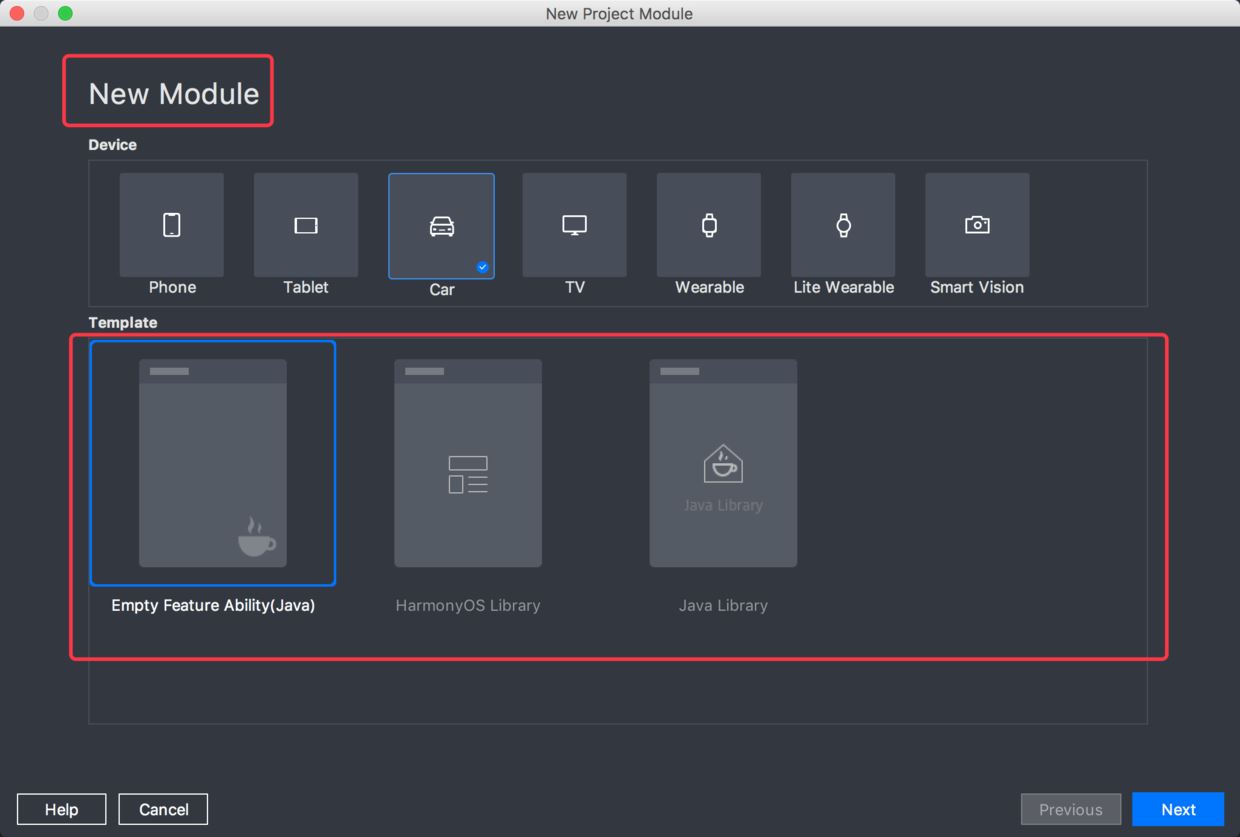
Task: Click the Help button
Action: pyautogui.click(x=62, y=809)
